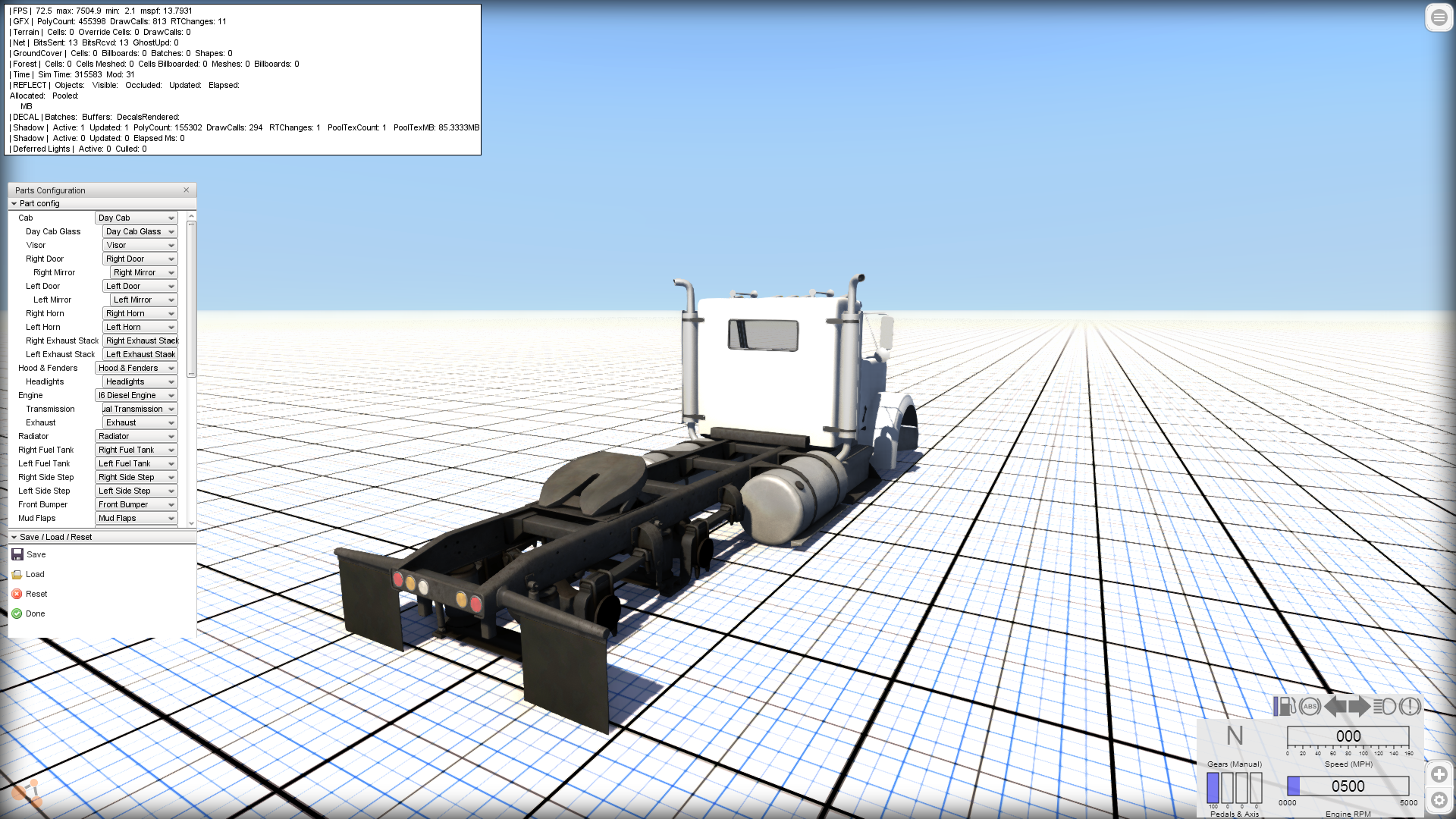Open the Cab dropdown showing Day Cab
Image resolution: width=1456 pixels, height=819 pixels.
point(136,218)
